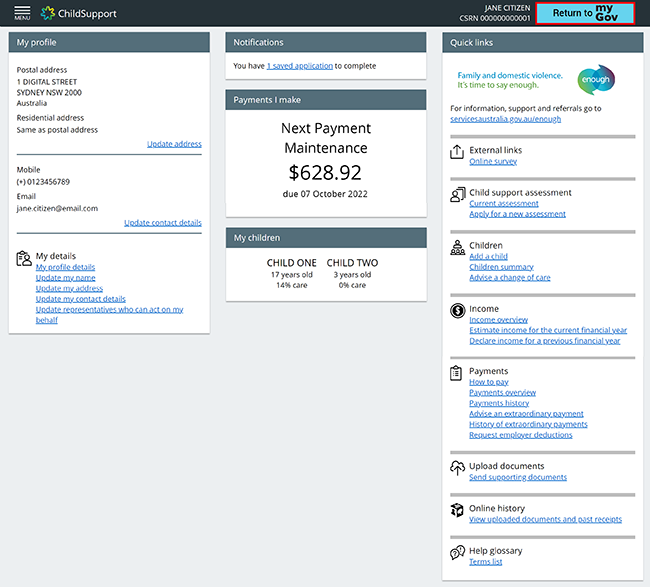The height and width of the screenshot is (587, 650).
Task: Select Add a child link
Action: click(x=488, y=257)
